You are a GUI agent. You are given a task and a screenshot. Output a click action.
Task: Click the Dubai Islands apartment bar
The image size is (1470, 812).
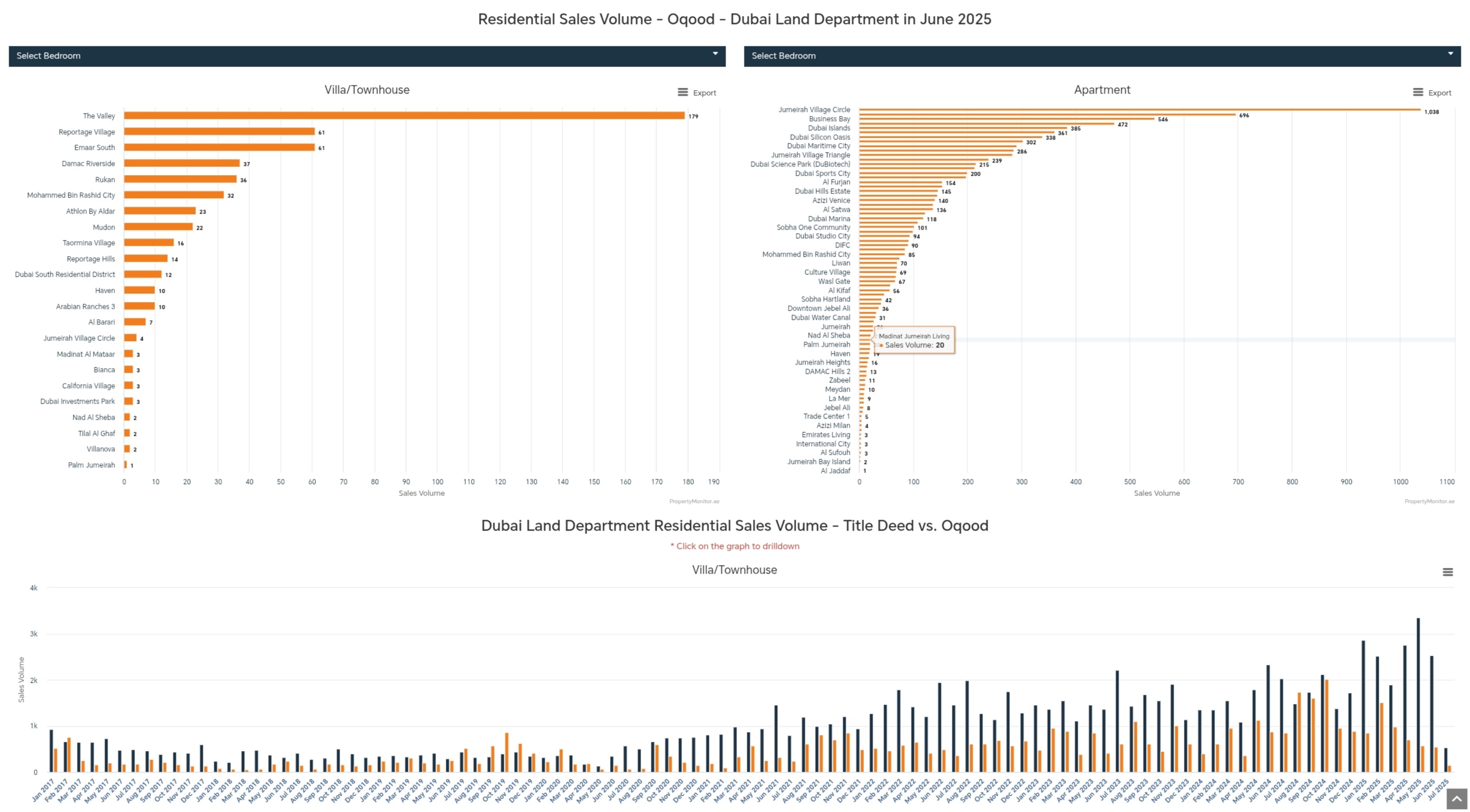[x=963, y=127]
